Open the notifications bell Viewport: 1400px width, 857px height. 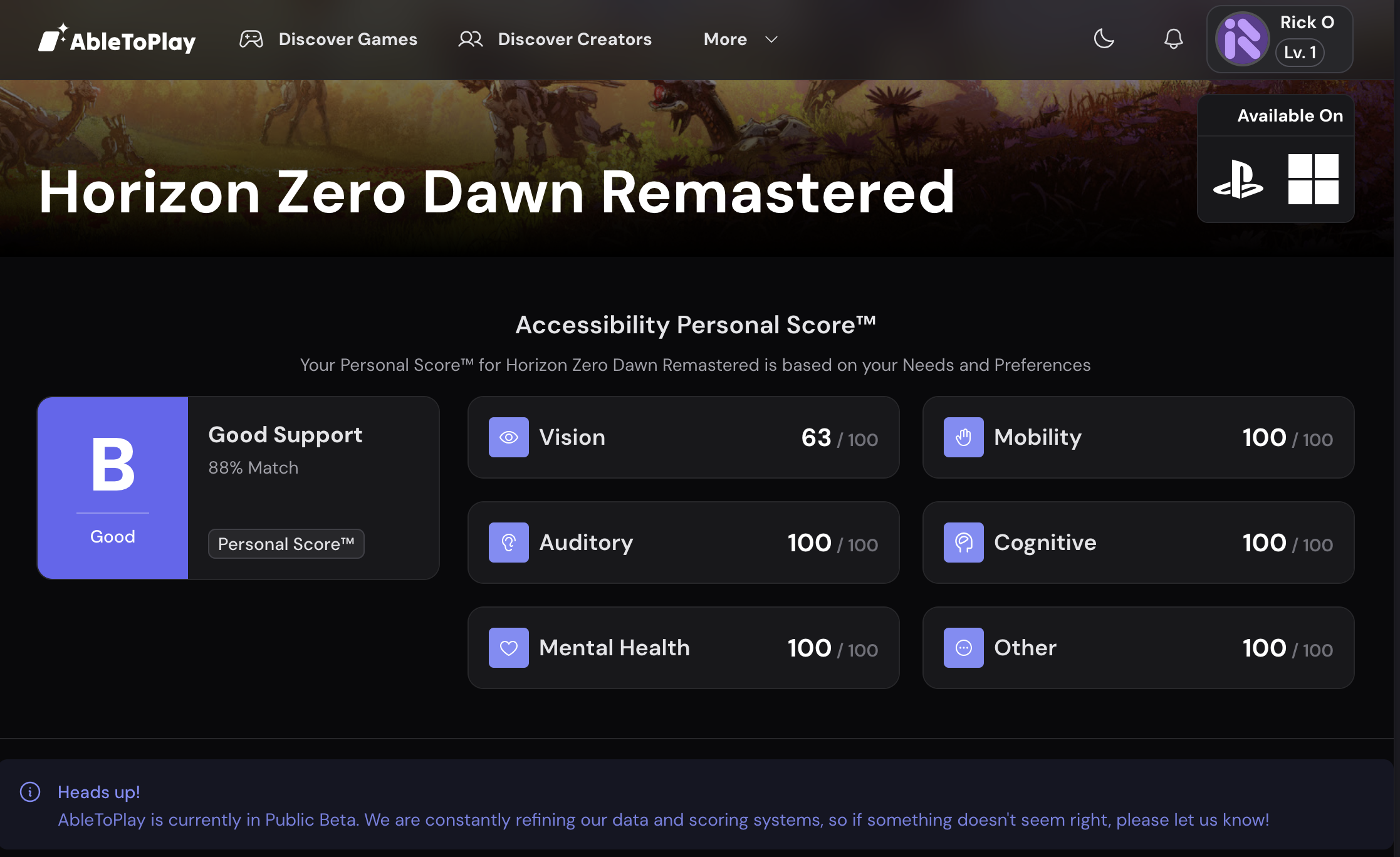tap(1173, 39)
